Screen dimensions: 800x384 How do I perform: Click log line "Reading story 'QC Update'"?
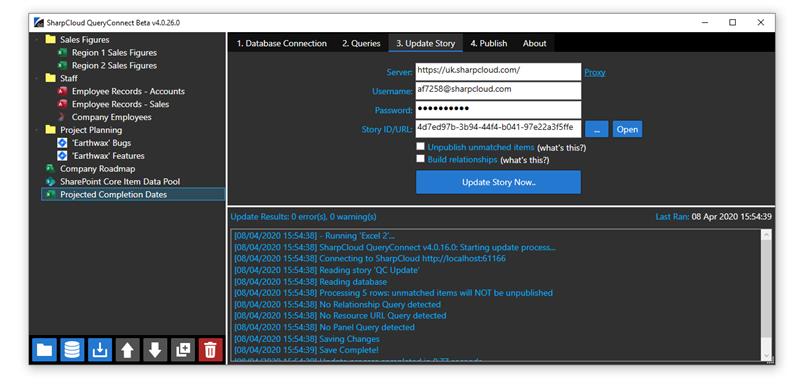pos(327,270)
